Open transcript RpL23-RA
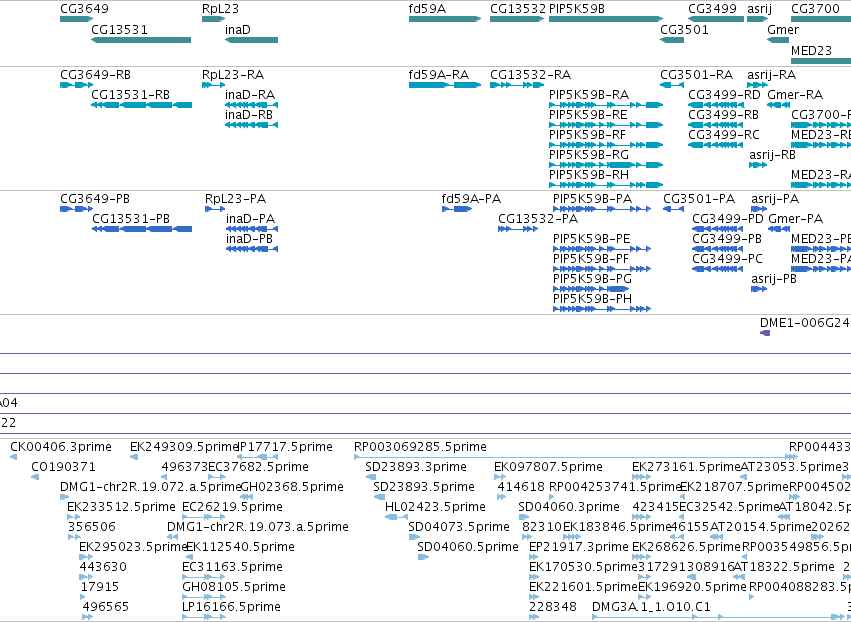851x622 pixels. [x=233, y=74]
